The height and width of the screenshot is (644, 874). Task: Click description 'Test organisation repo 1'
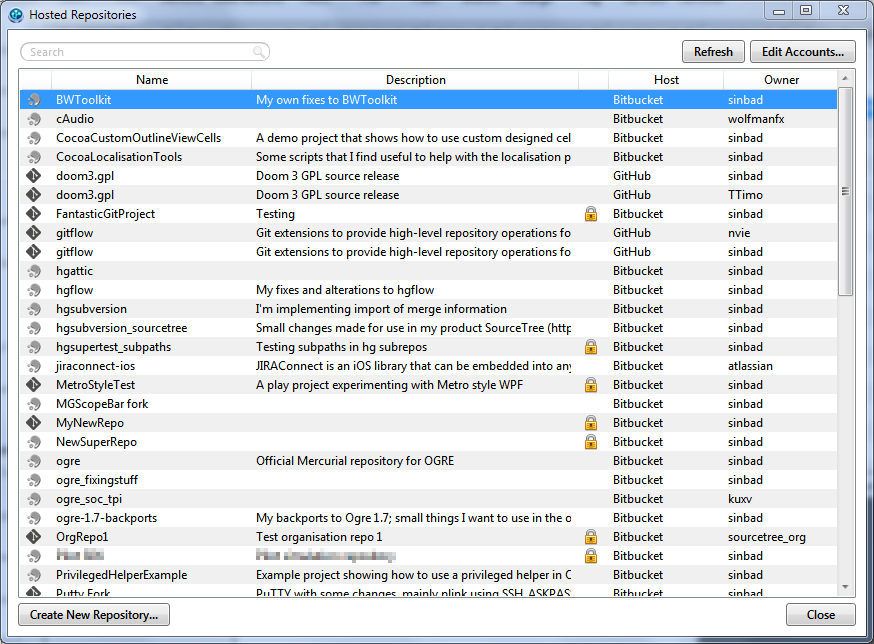click(x=319, y=537)
